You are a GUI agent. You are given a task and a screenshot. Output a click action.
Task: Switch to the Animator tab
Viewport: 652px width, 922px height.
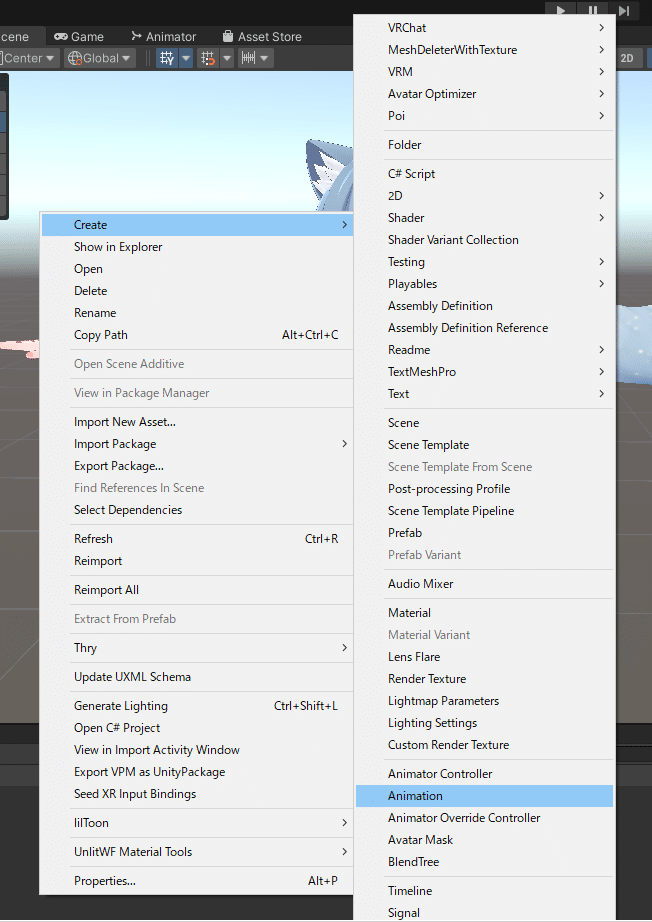(163, 36)
